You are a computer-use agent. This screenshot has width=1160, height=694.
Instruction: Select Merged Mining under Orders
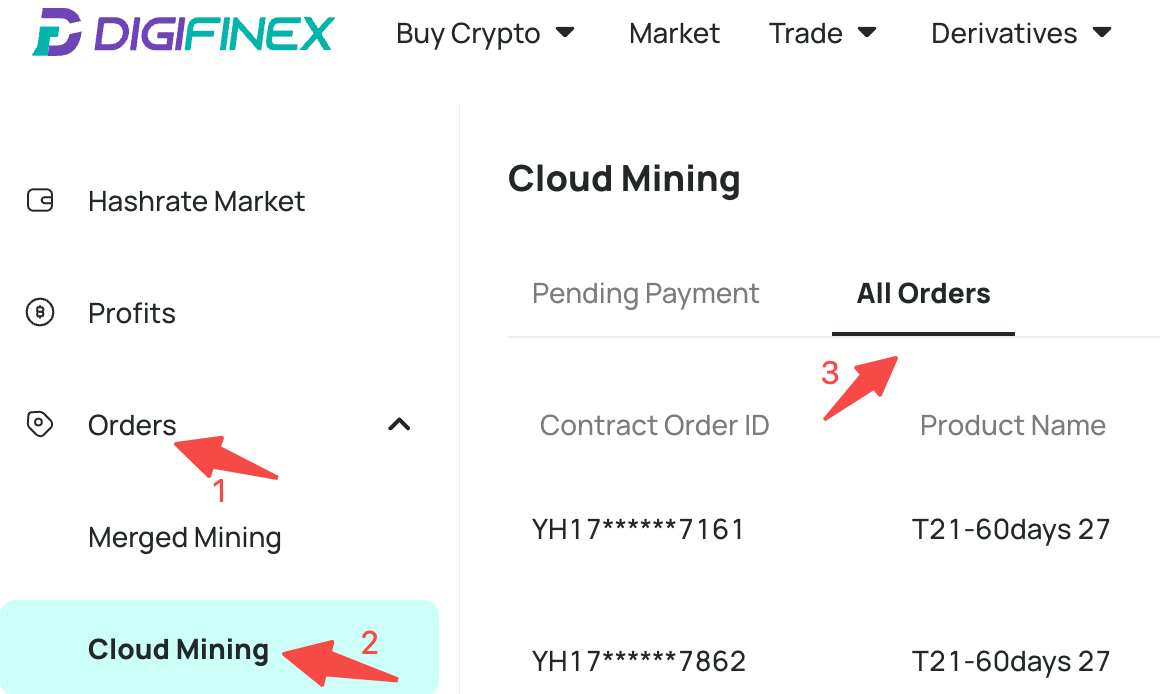tap(184, 538)
